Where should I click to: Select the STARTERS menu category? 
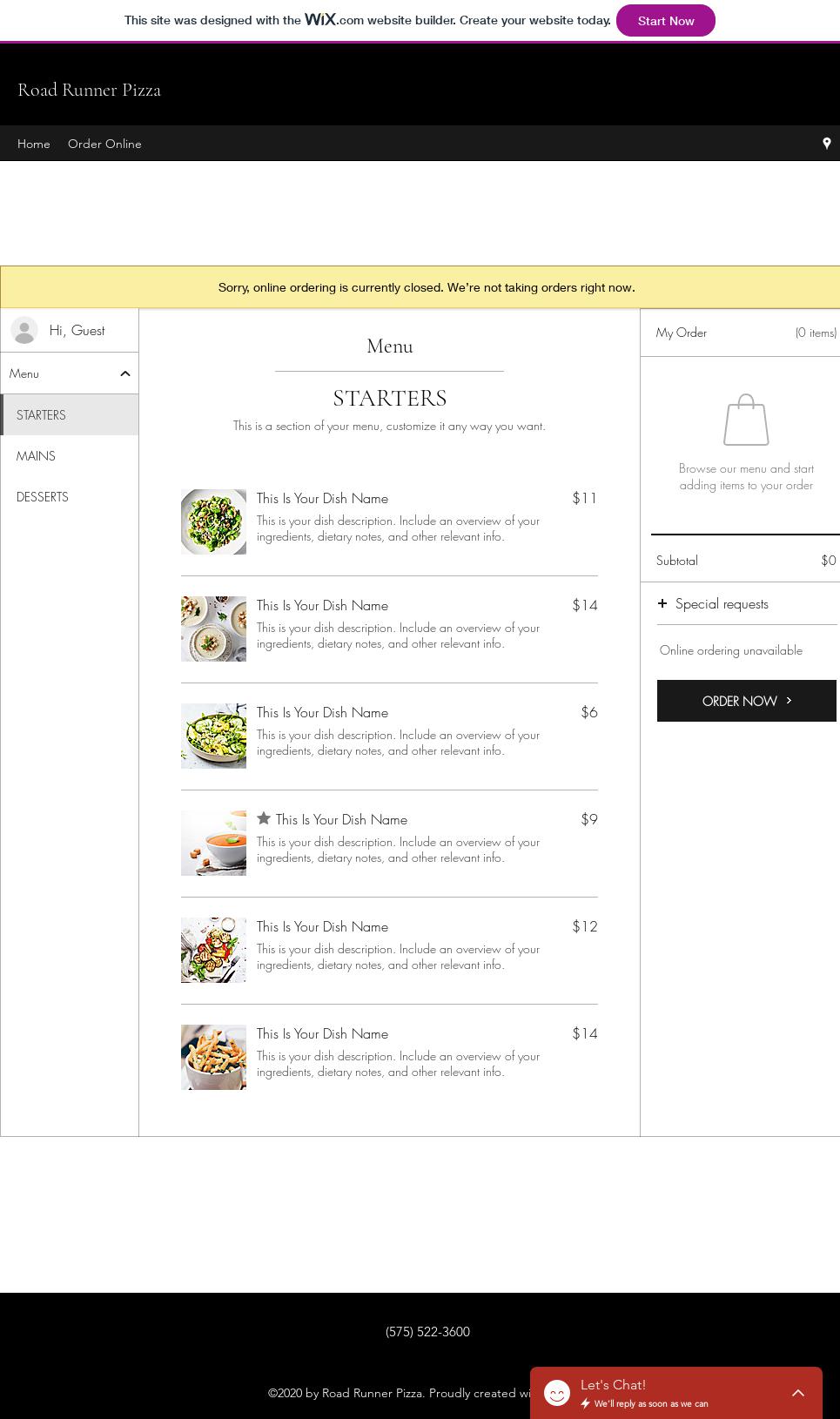(x=41, y=415)
